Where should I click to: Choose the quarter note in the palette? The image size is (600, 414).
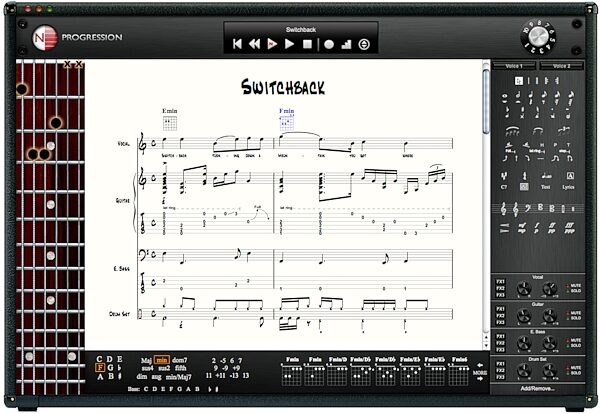(x=531, y=95)
